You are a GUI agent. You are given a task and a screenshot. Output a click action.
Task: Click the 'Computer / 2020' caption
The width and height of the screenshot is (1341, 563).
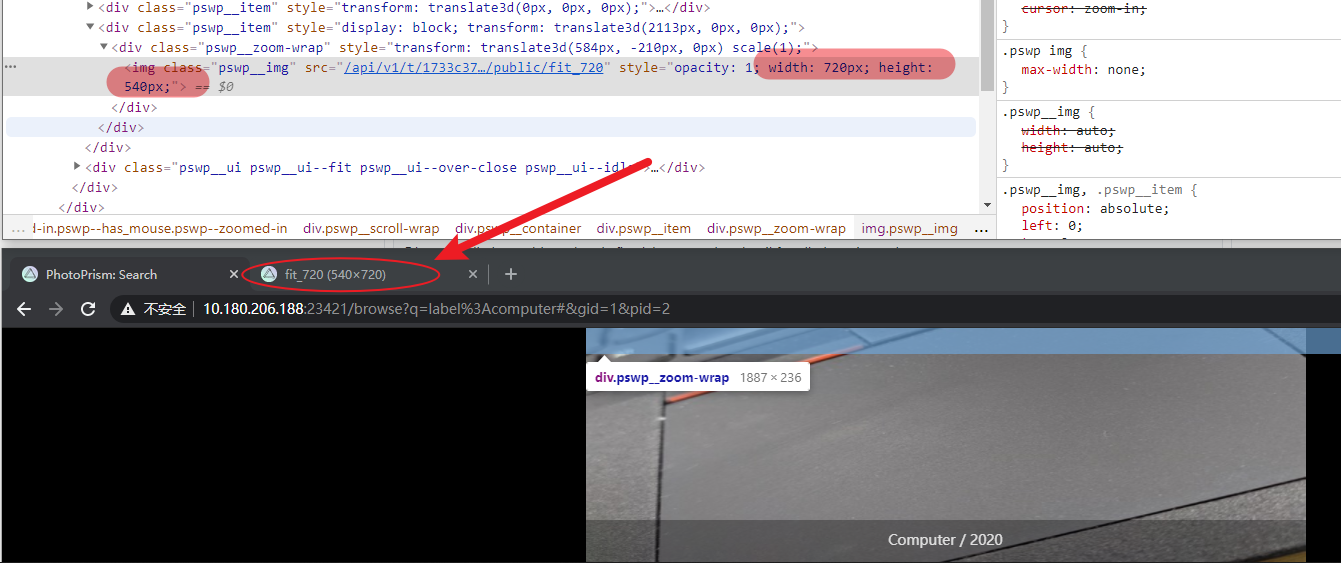(945, 540)
